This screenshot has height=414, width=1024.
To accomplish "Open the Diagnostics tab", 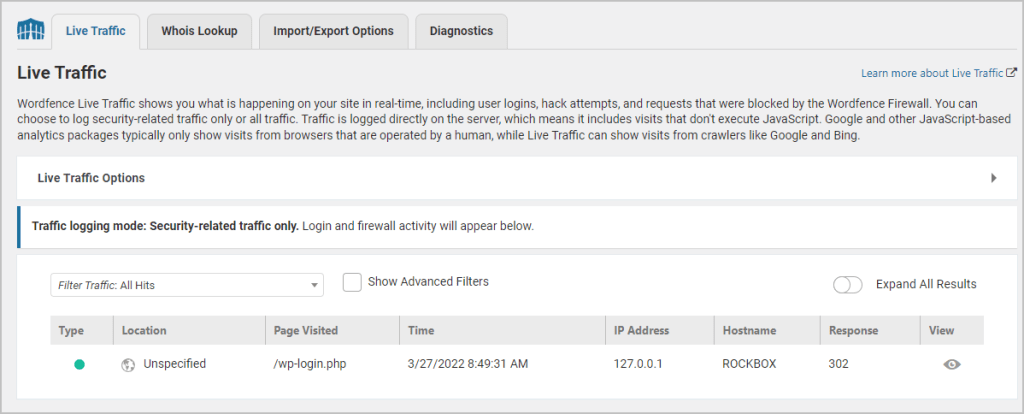I will click(461, 31).
